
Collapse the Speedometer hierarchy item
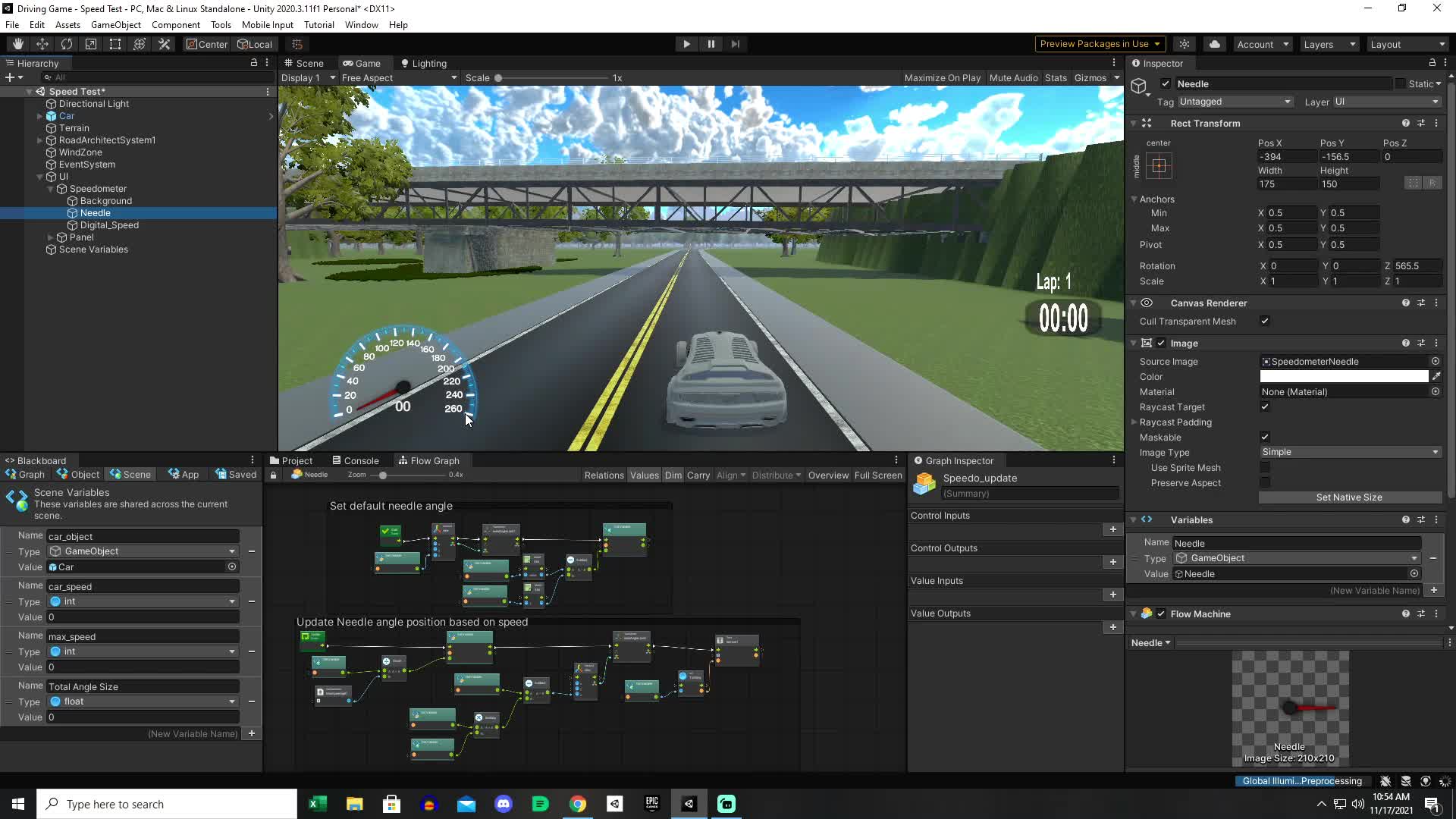pyautogui.click(x=50, y=189)
